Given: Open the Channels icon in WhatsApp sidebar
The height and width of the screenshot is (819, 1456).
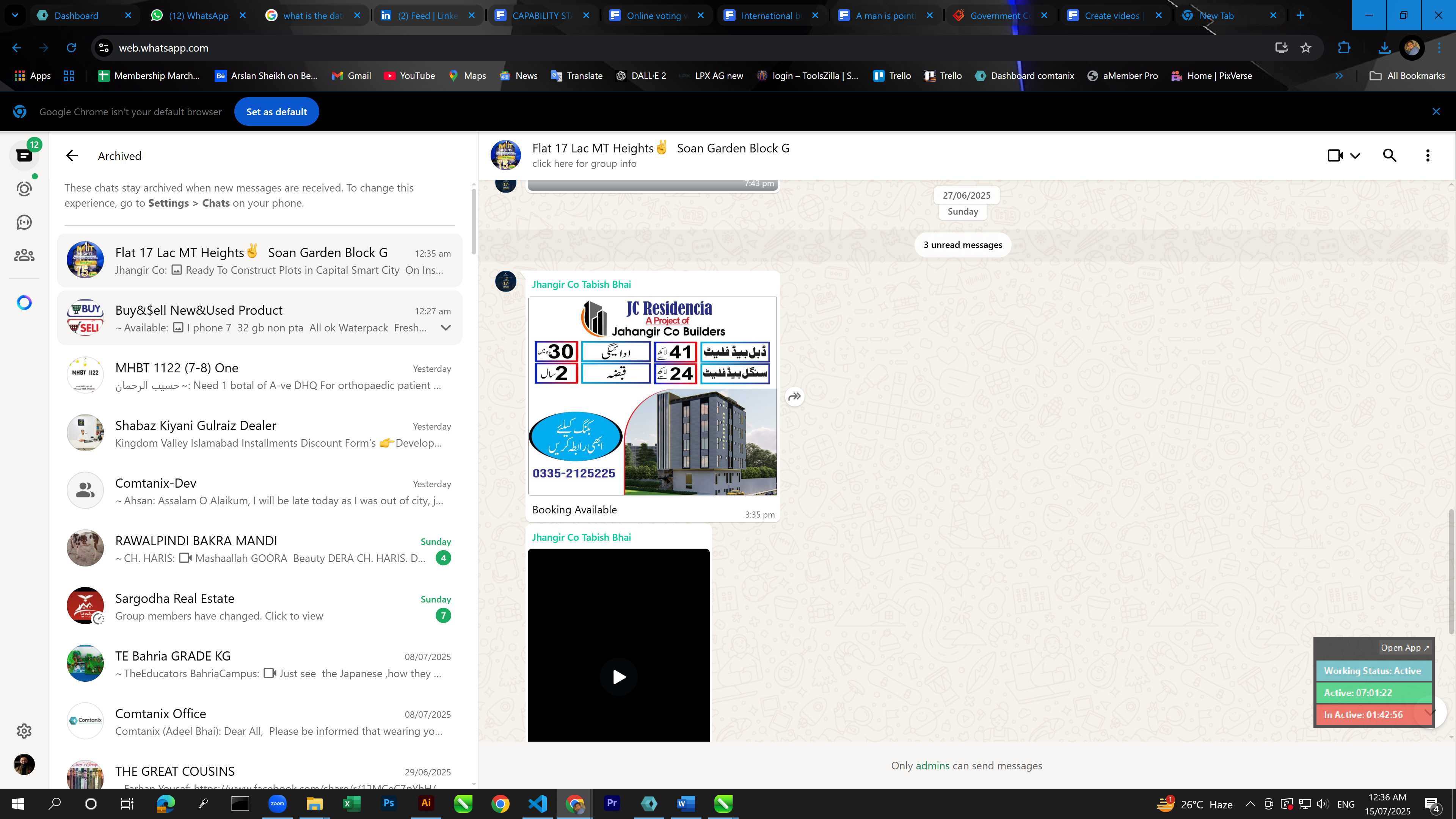Looking at the screenshot, I should click(24, 222).
